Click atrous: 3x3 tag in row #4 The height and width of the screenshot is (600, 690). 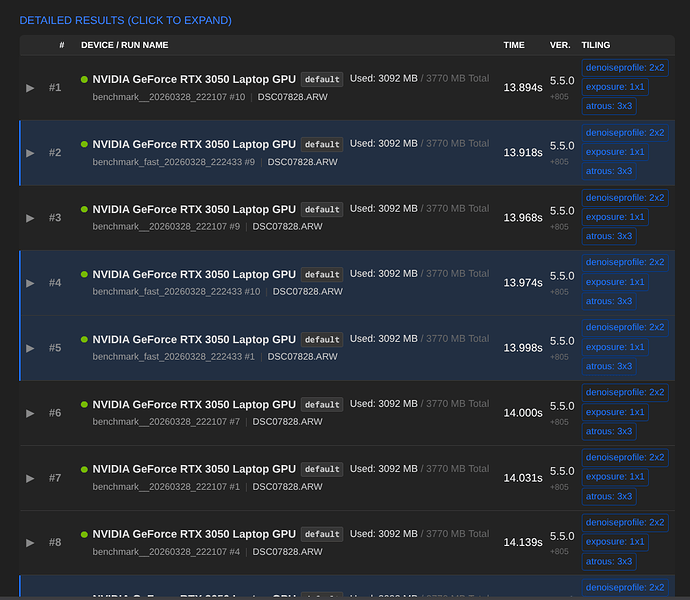click(609, 301)
